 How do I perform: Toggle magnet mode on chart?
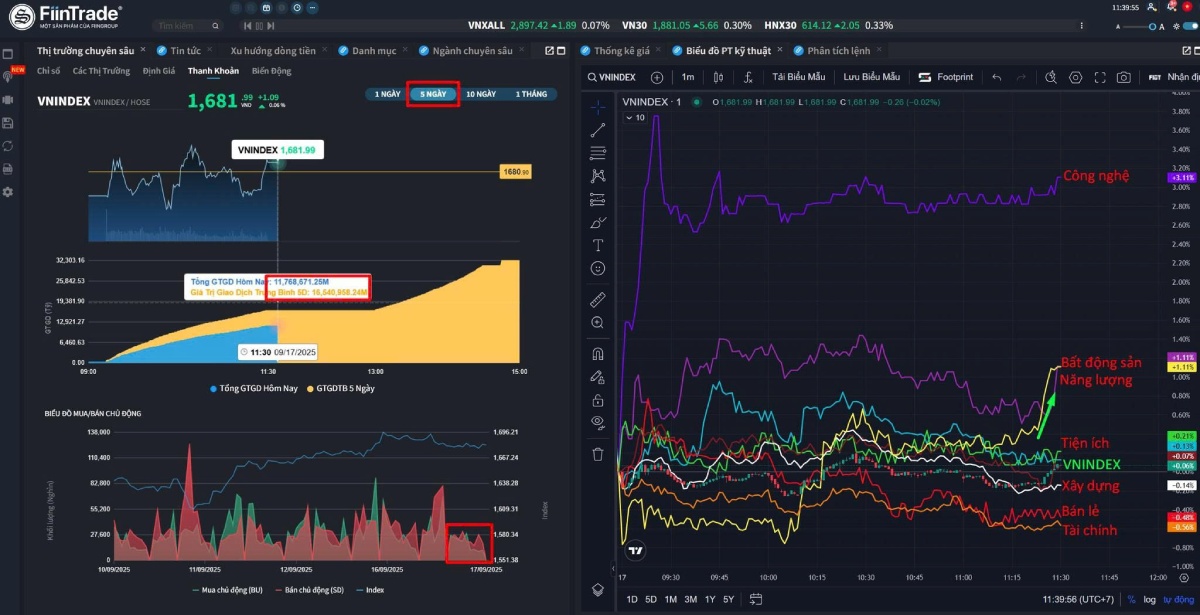[x=597, y=353]
